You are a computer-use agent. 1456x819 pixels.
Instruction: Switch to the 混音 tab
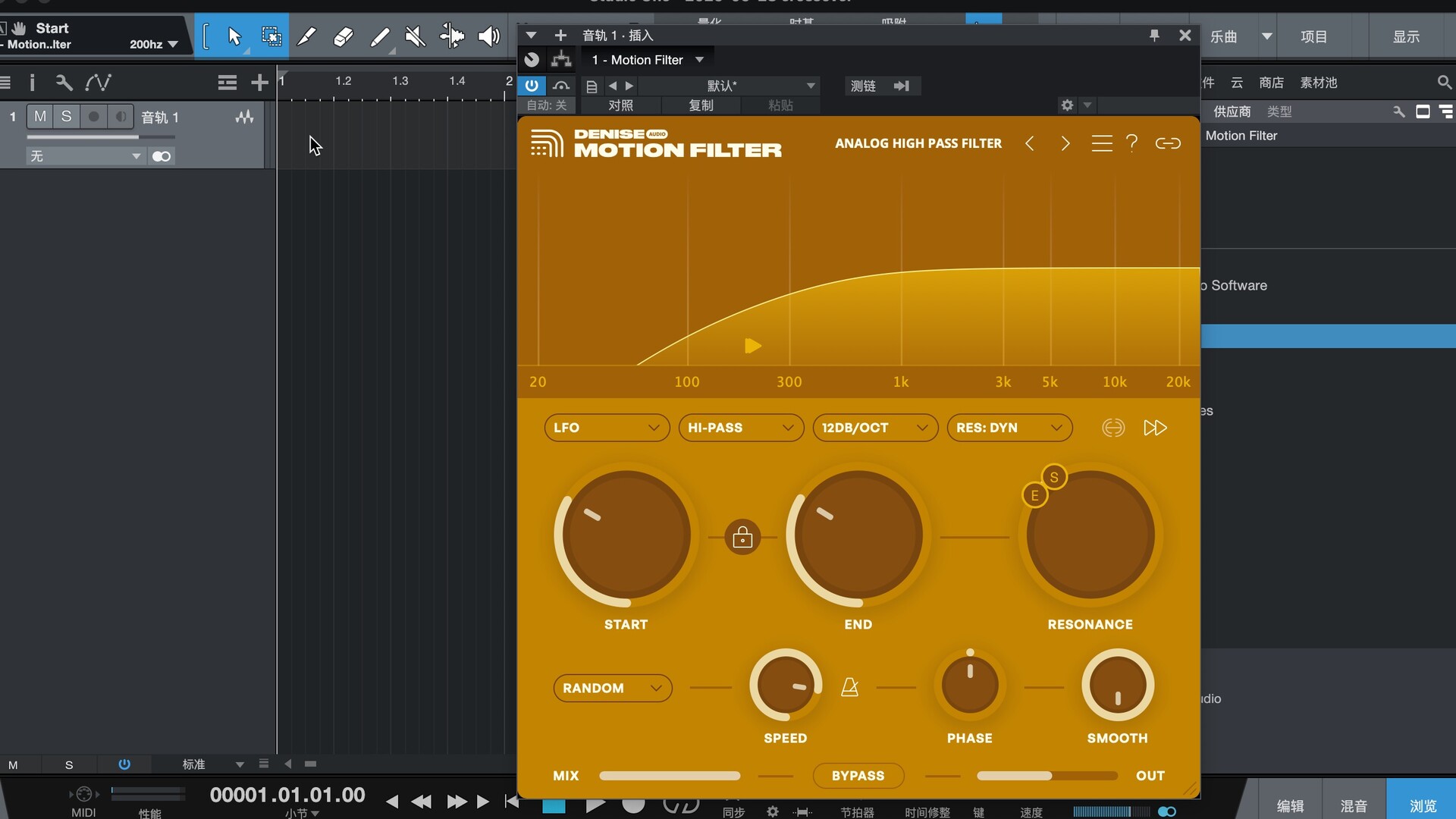(x=1354, y=805)
